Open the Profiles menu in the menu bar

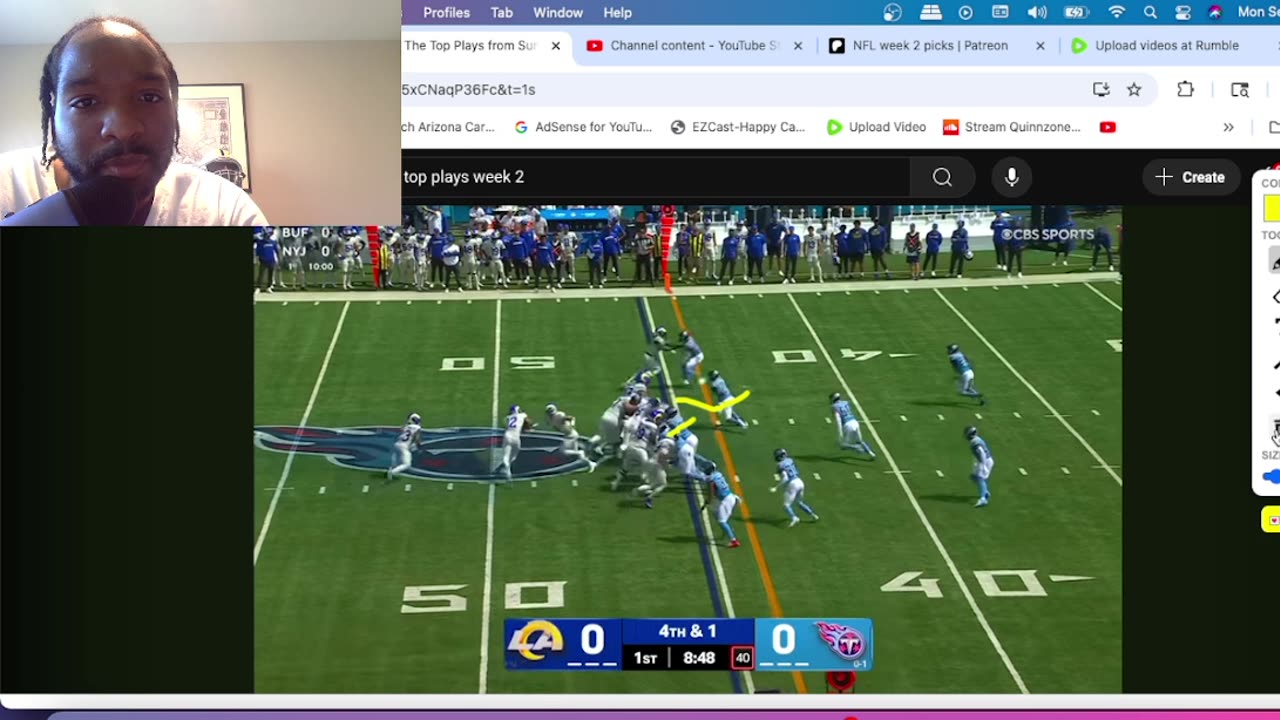[x=446, y=13]
